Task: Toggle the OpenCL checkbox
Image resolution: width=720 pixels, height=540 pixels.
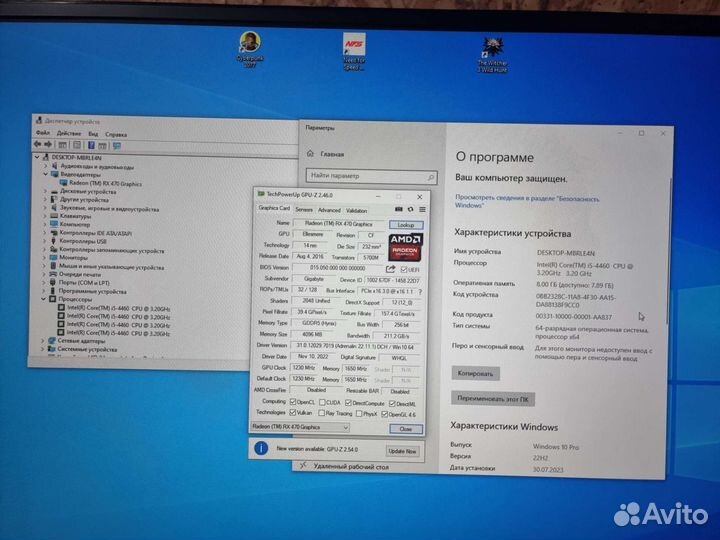Action: pyautogui.click(x=292, y=402)
